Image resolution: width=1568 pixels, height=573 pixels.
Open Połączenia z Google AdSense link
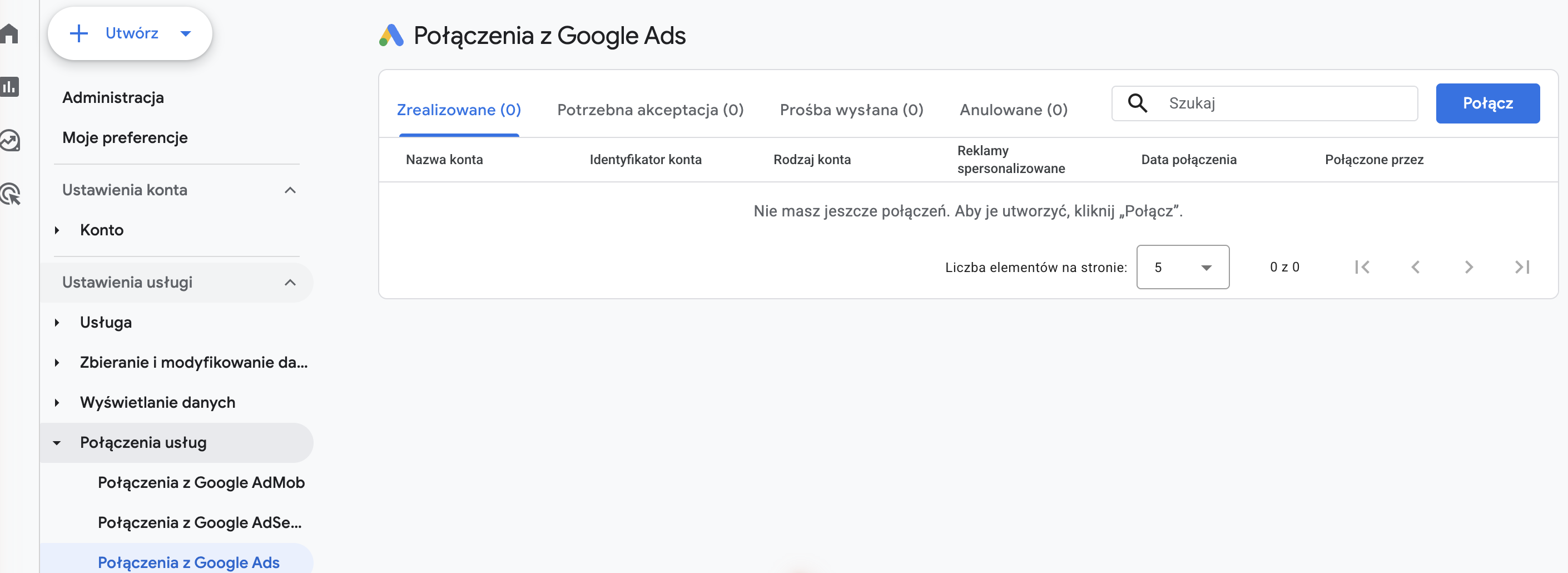(200, 523)
